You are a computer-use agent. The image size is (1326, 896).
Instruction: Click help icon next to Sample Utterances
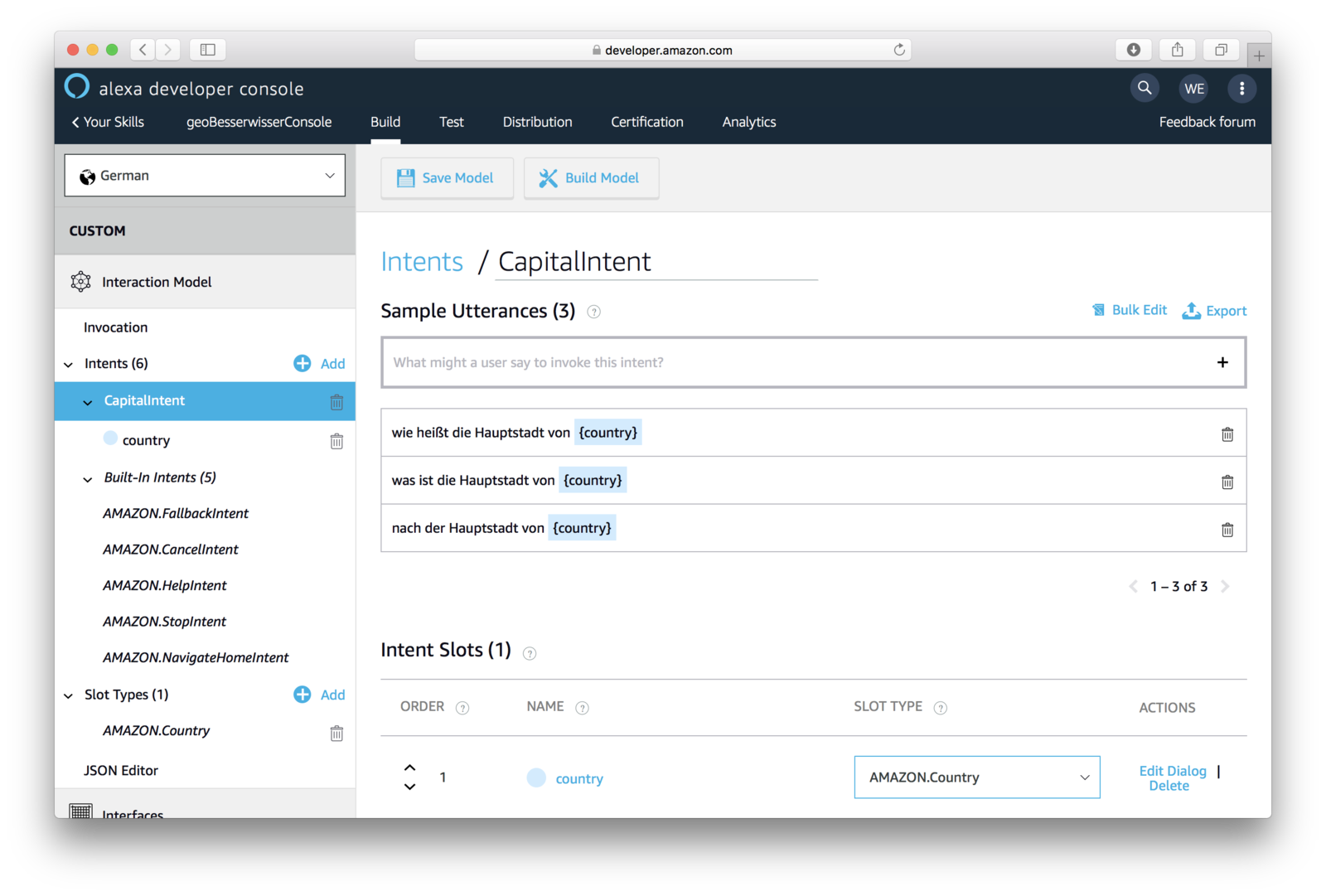pyautogui.click(x=593, y=312)
